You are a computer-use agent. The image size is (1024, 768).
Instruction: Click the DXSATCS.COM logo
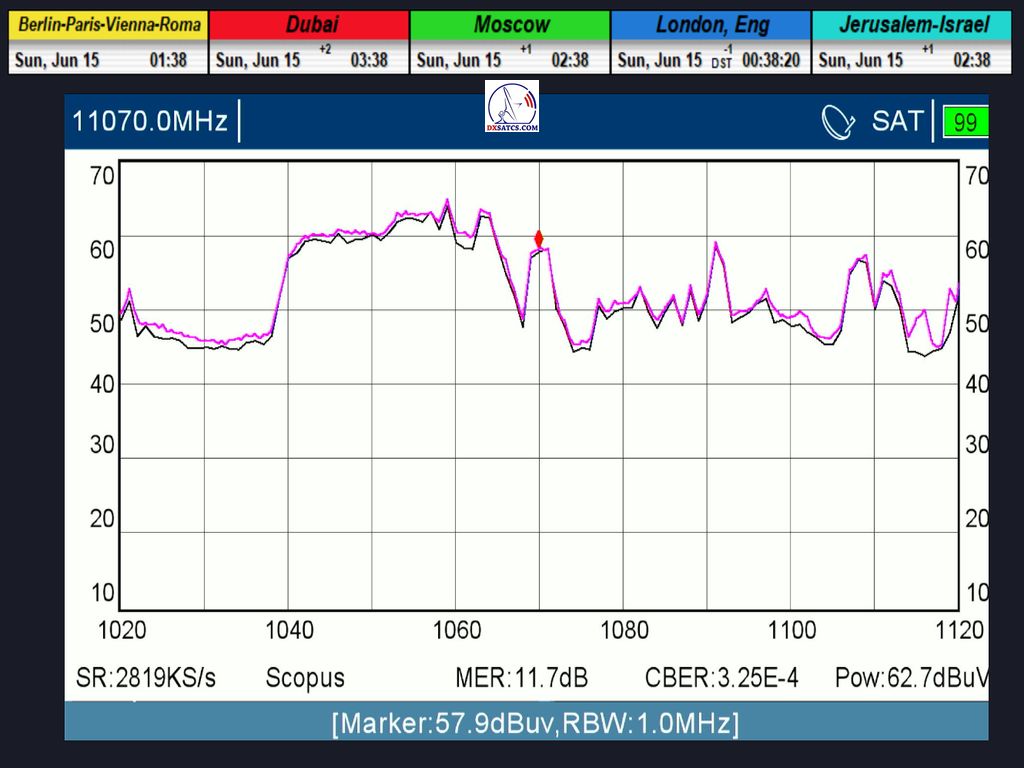(x=512, y=107)
